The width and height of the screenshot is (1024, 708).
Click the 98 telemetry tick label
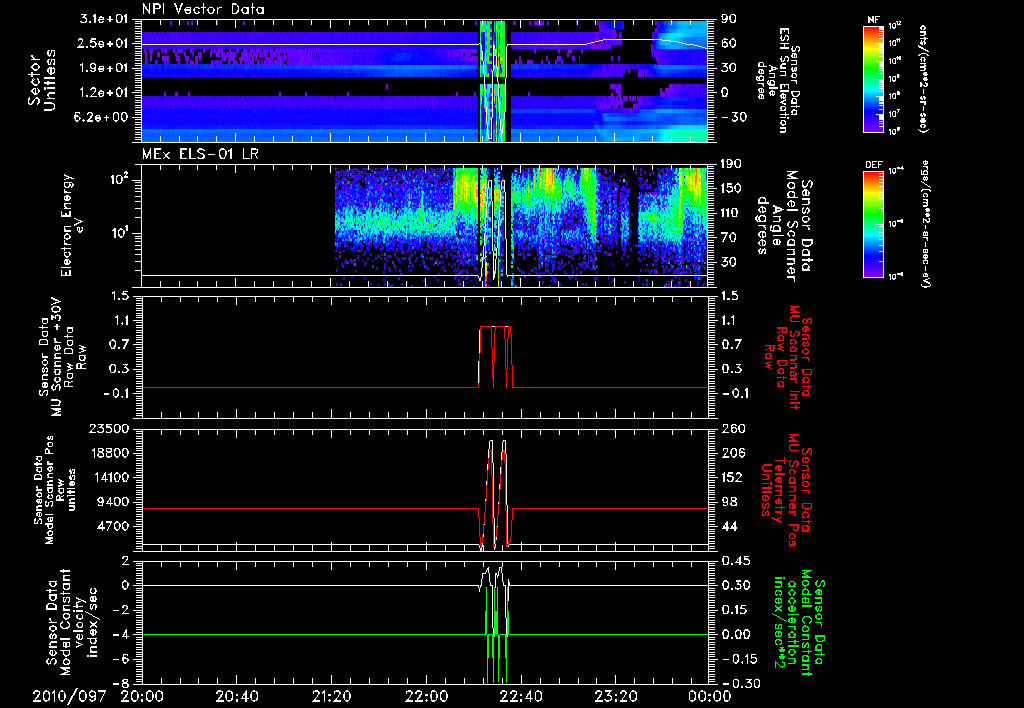728,502
